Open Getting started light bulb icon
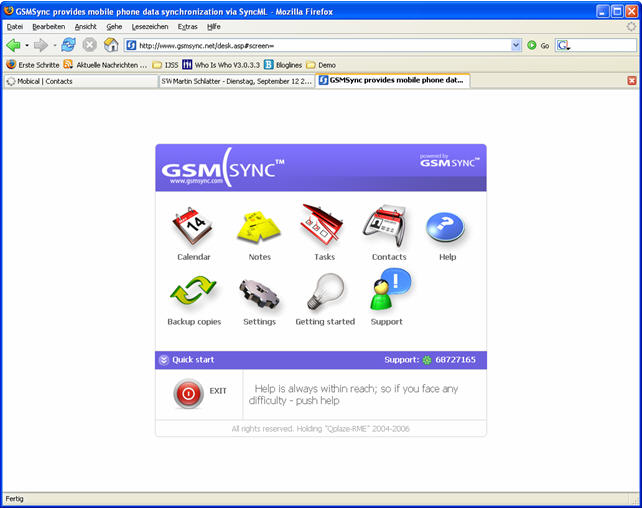The height and width of the screenshot is (509, 642). (x=326, y=292)
